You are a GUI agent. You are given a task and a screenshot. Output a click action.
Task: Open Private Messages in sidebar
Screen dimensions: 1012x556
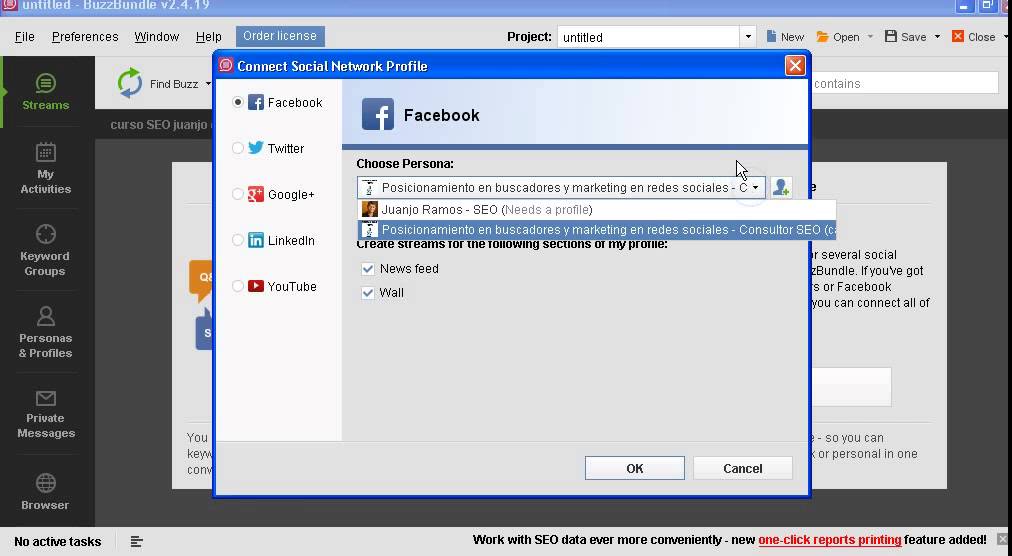[45, 413]
